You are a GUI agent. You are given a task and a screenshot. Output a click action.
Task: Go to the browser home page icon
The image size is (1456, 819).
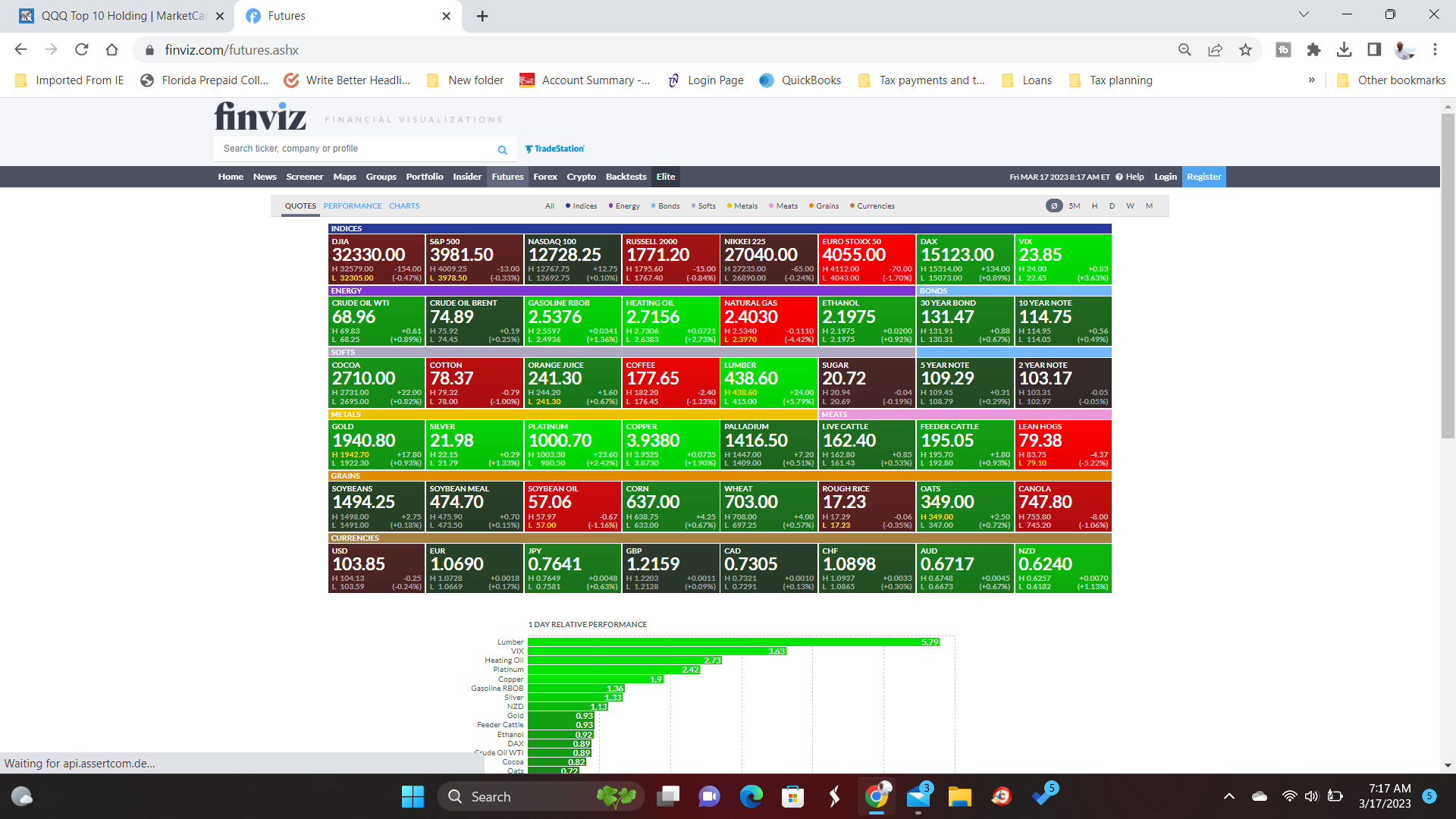coord(111,49)
